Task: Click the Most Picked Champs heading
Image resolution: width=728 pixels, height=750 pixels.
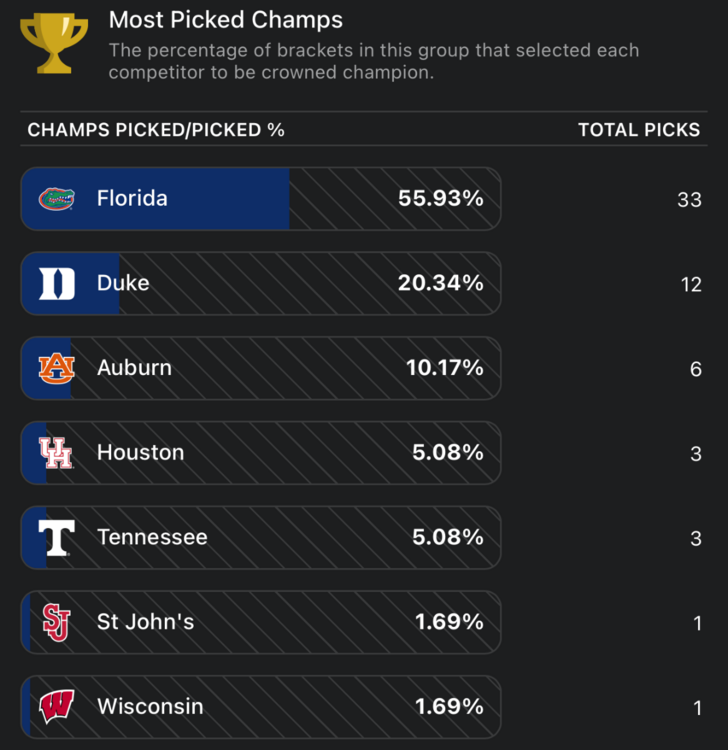Action: point(225,20)
